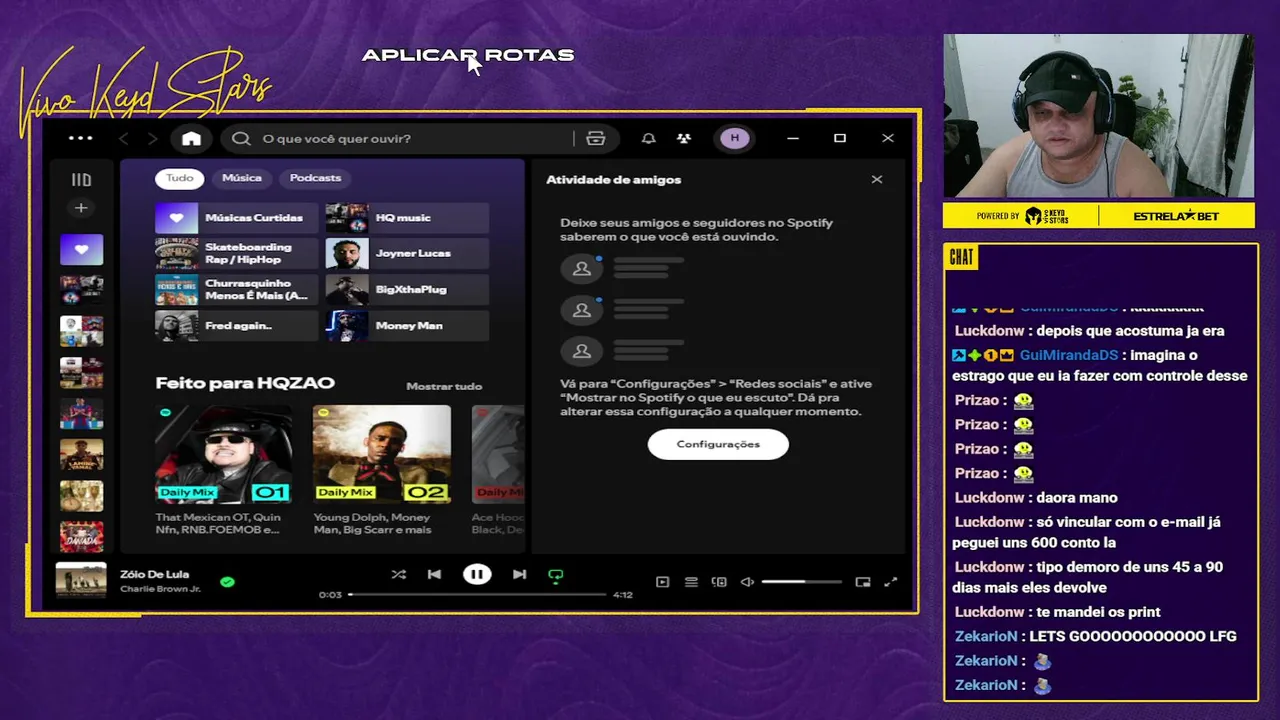The width and height of the screenshot is (1280, 720).
Task: Mute with the volume speaker icon
Action: pyautogui.click(x=747, y=582)
